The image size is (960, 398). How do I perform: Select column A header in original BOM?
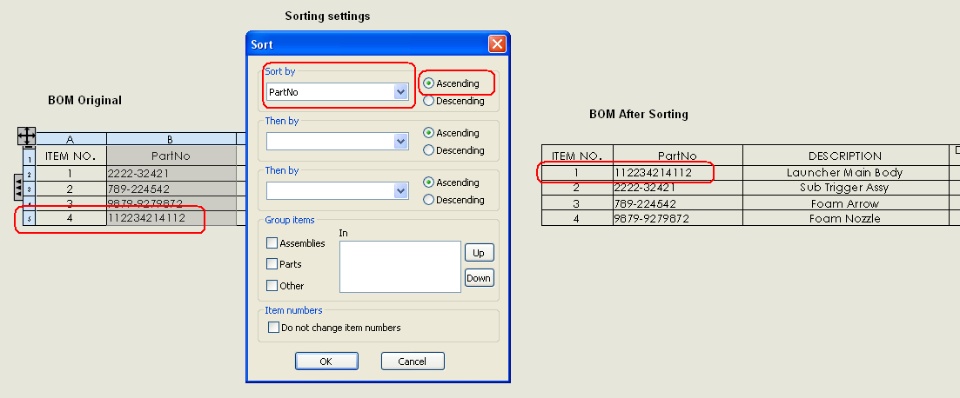coord(70,140)
